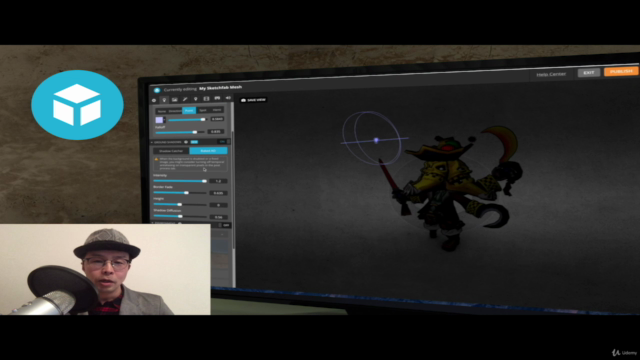Open the Animation film-strip icon tab

(x=206, y=98)
